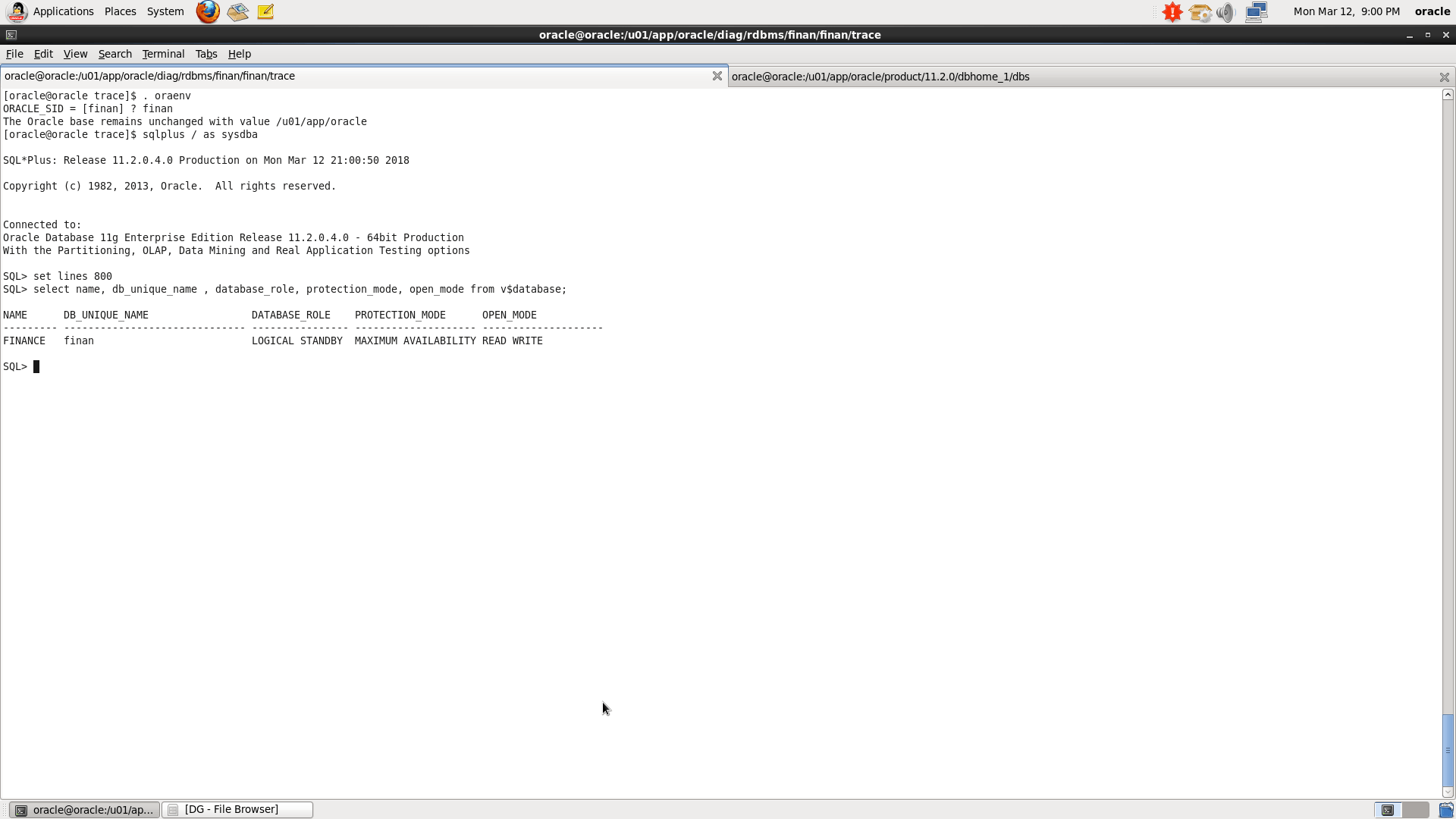Click the red update alert notification icon
This screenshot has height=819, width=1456.
click(x=1172, y=11)
